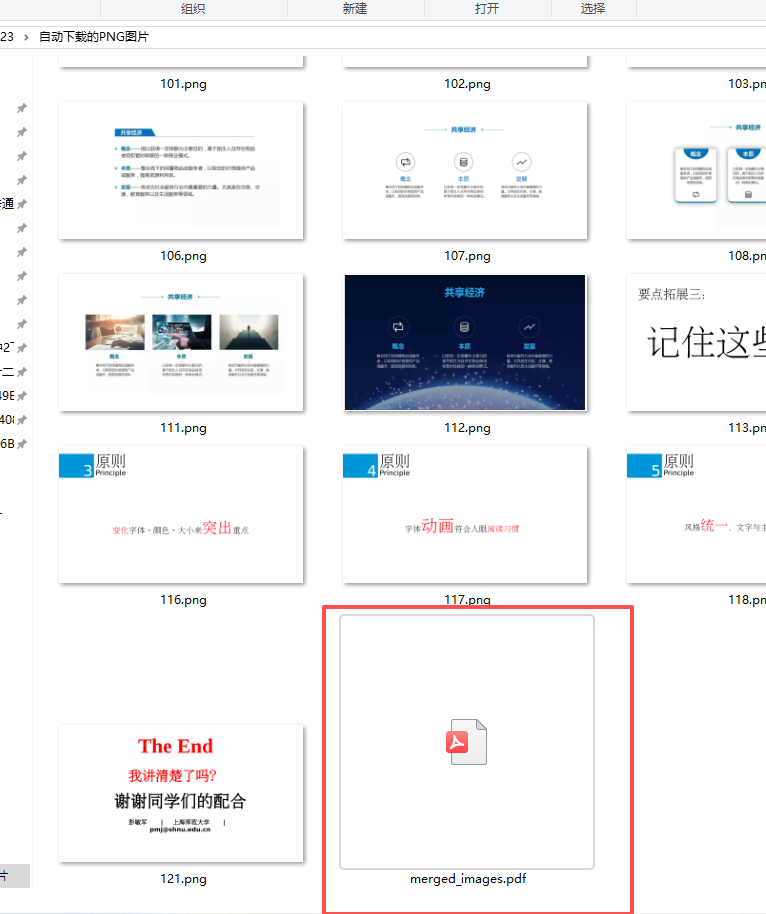Screen dimensions: 766x914
Task: Click the merged_images.pdf file name
Action: 468,878
